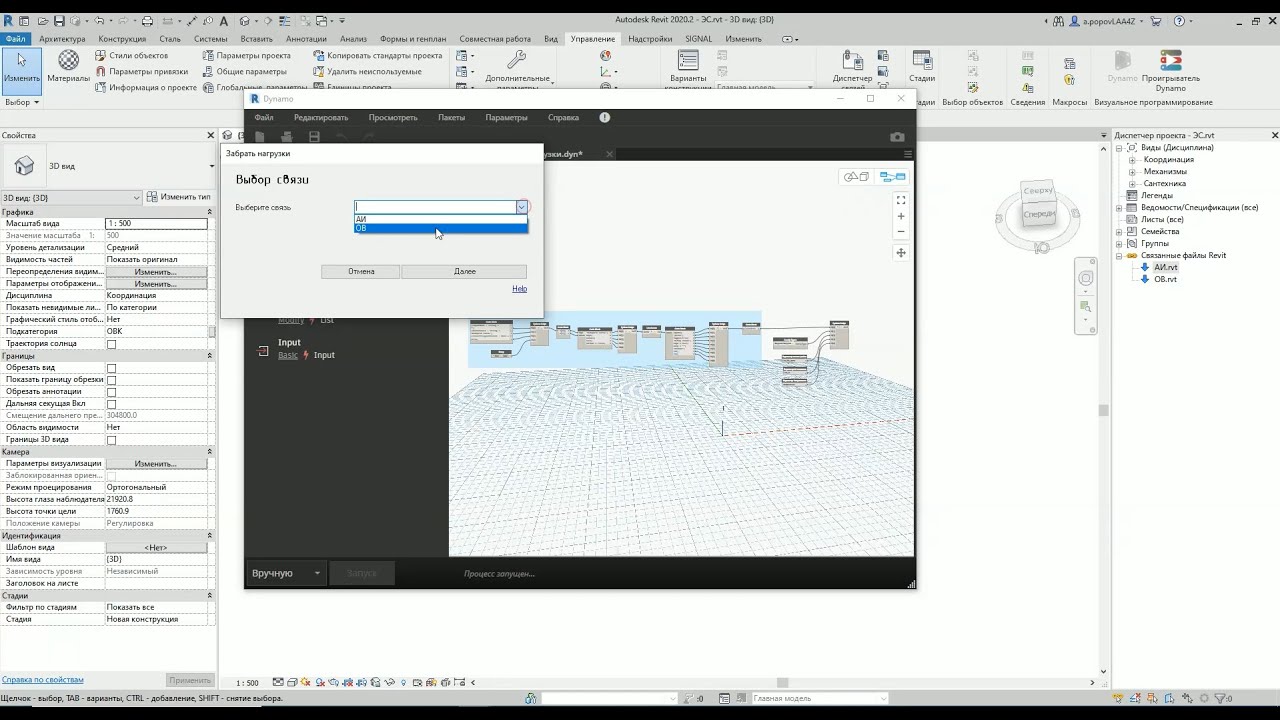Click Удалить неиспользуемые (Purge Unused)
Image resolution: width=1280 pixels, height=720 pixels.
click(x=367, y=72)
